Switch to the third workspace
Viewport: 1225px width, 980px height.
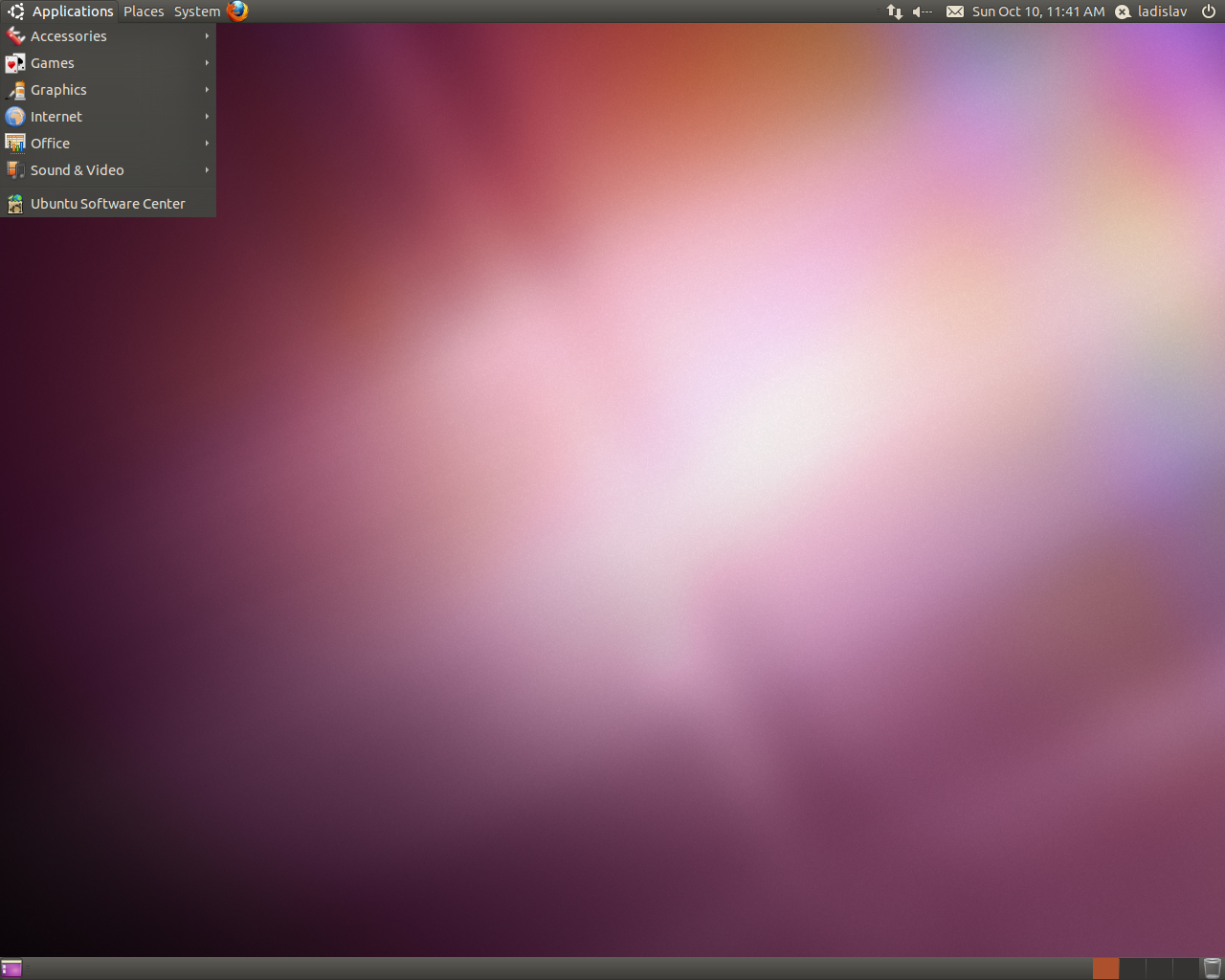click(1159, 969)
